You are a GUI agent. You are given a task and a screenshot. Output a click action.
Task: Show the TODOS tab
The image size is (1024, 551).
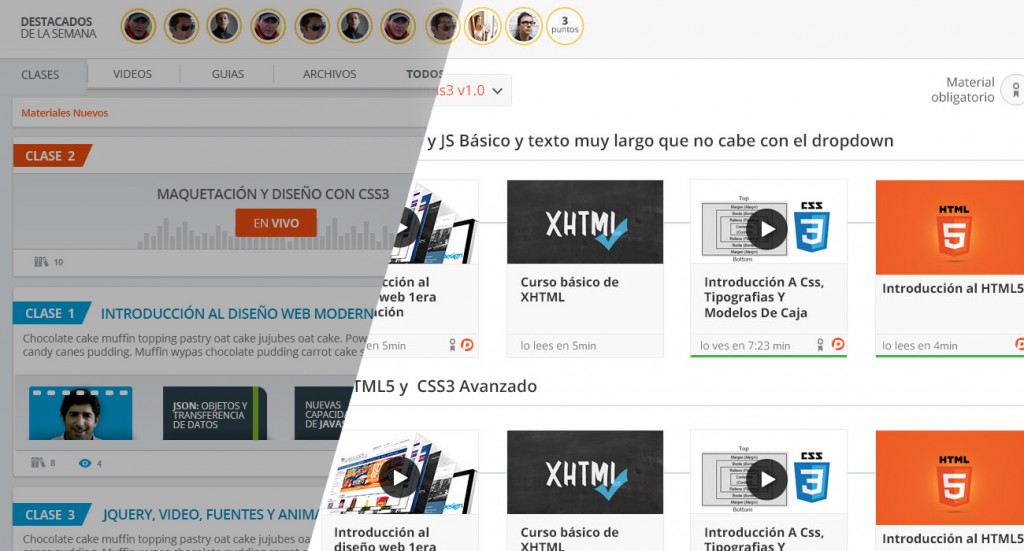point(424,74)
